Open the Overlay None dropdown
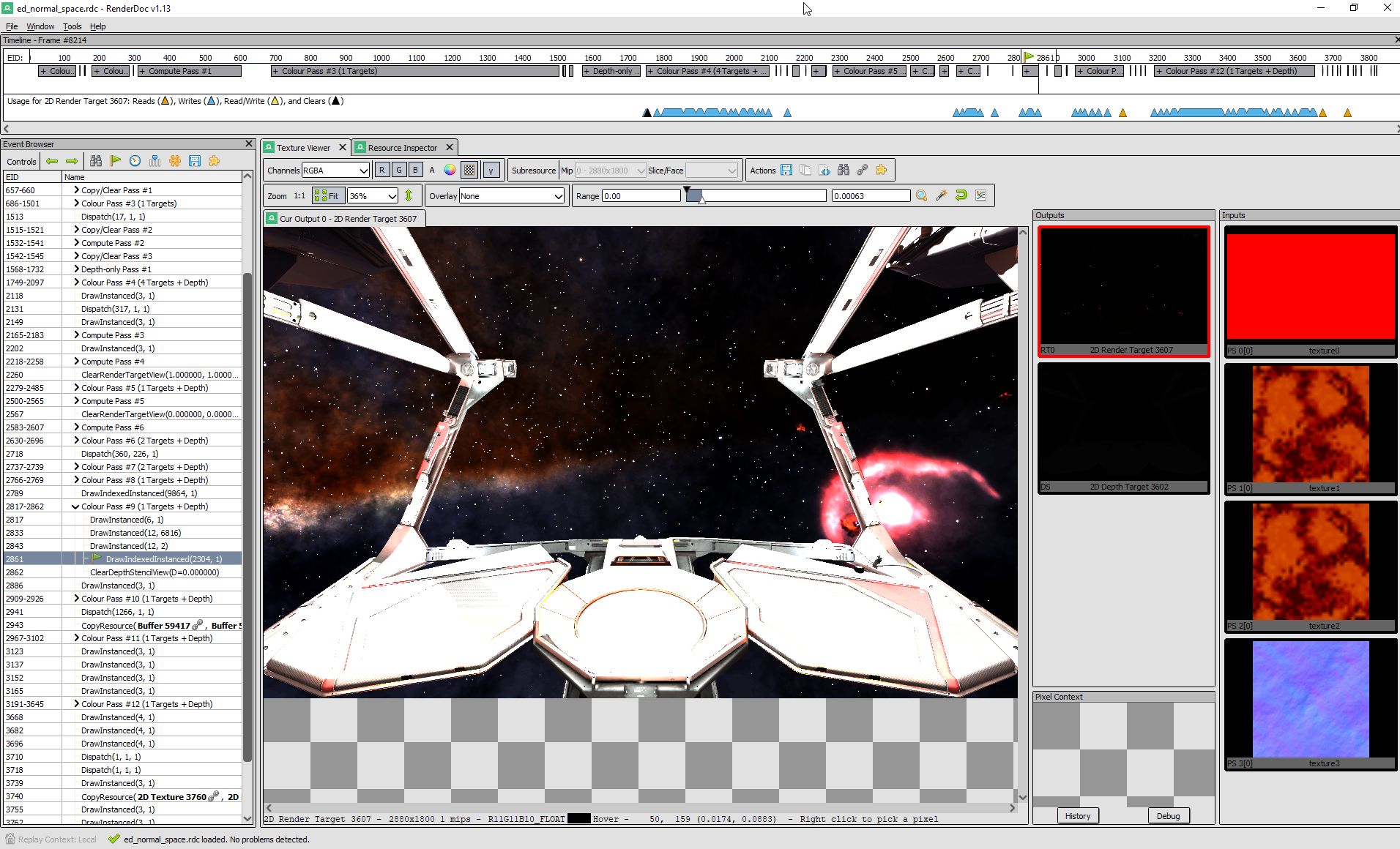 pos(512,195)
